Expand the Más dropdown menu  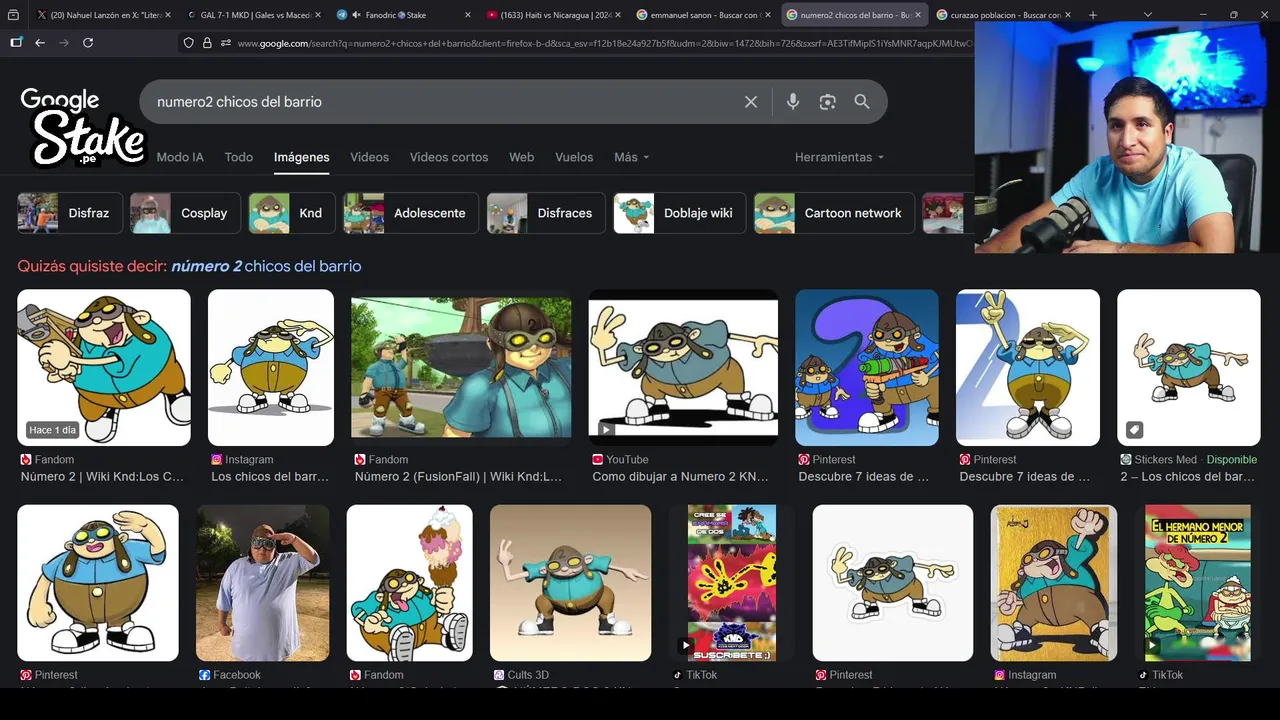tap(631, 157)
